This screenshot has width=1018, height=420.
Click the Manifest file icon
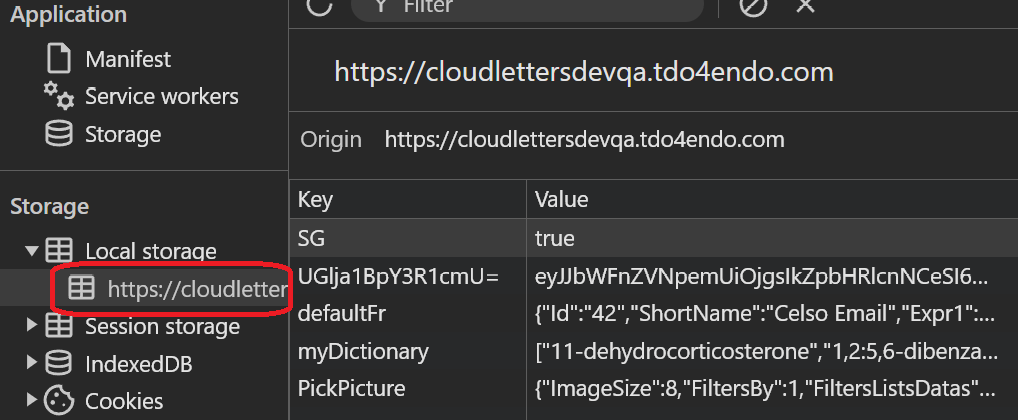60,59
